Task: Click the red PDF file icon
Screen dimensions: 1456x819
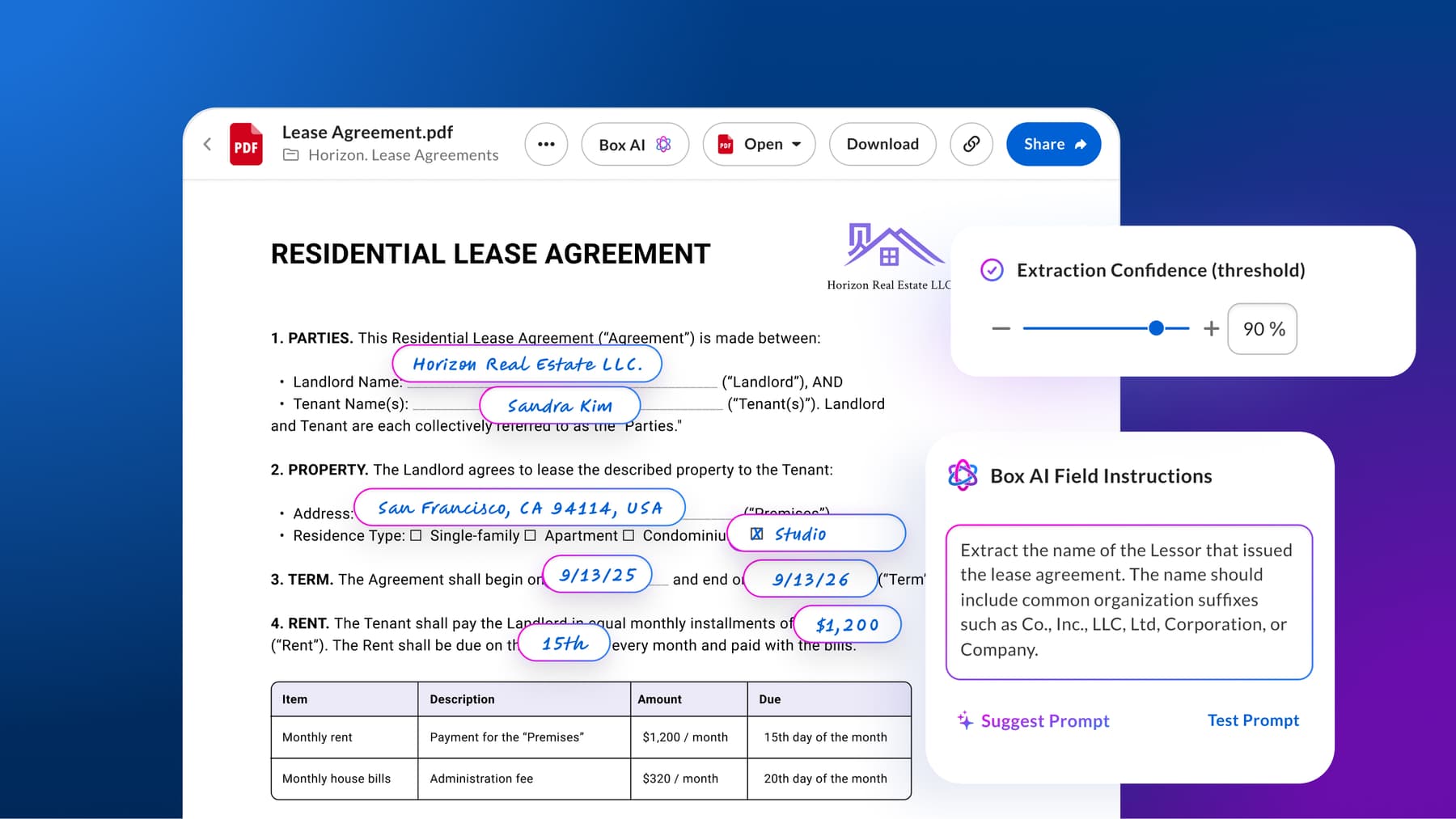Action: [246, 145]
